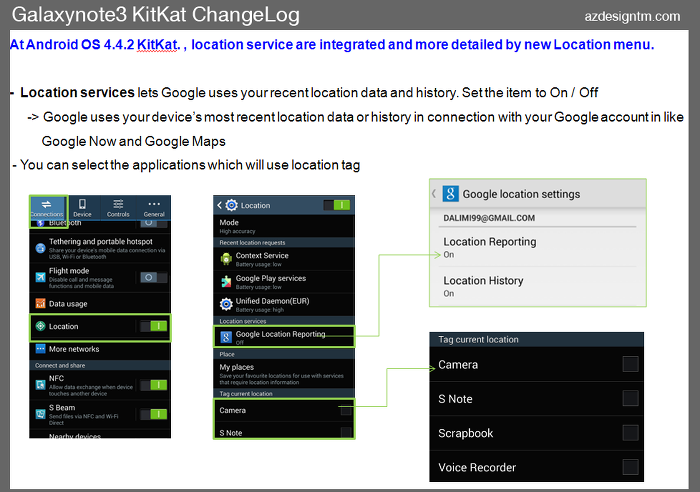700x492 pixels.
Task: Open Location History setting
Action: [538, 286]
